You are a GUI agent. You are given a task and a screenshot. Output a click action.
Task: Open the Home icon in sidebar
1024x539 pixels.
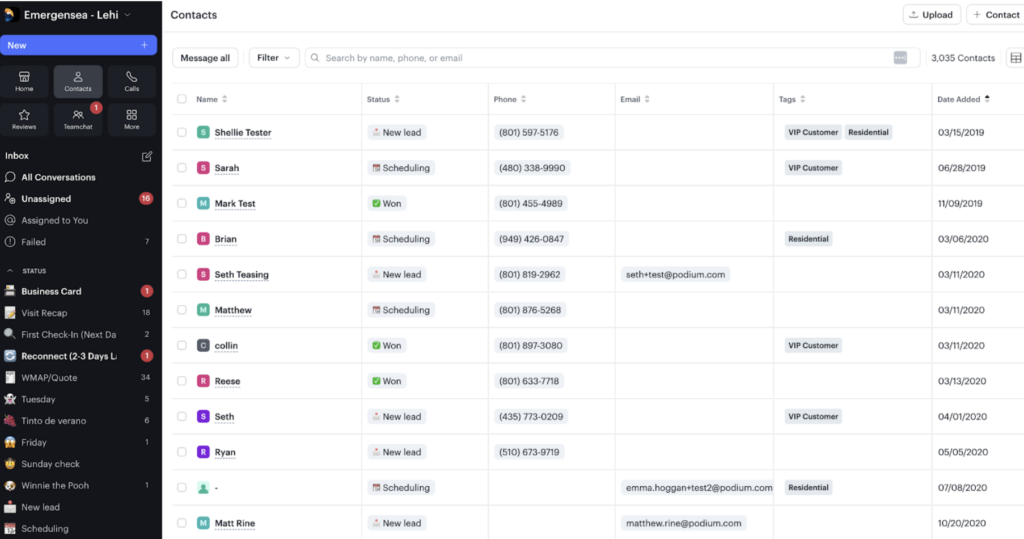point(24,81)
